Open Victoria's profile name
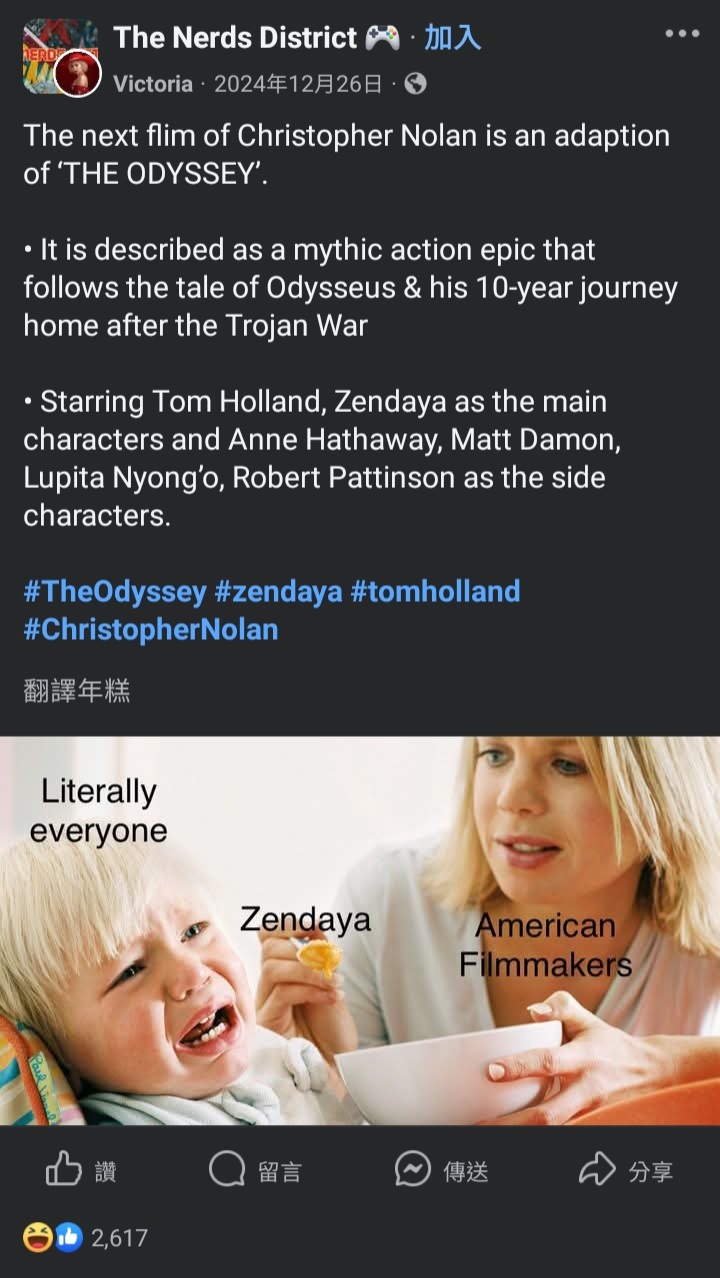This screenshot has height=1278, width=720. (x=152, y=84)
